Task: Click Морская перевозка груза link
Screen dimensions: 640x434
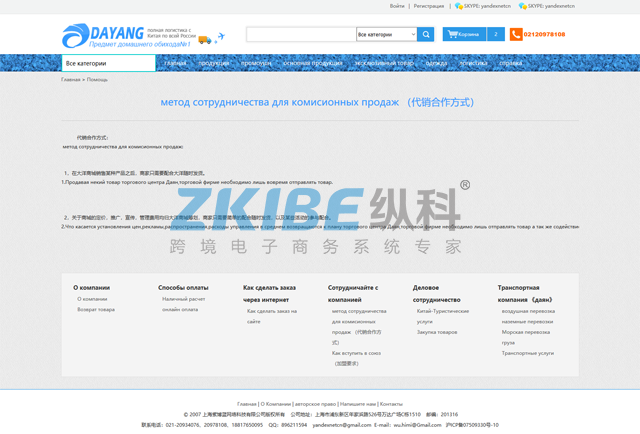Action: [526, 337]
